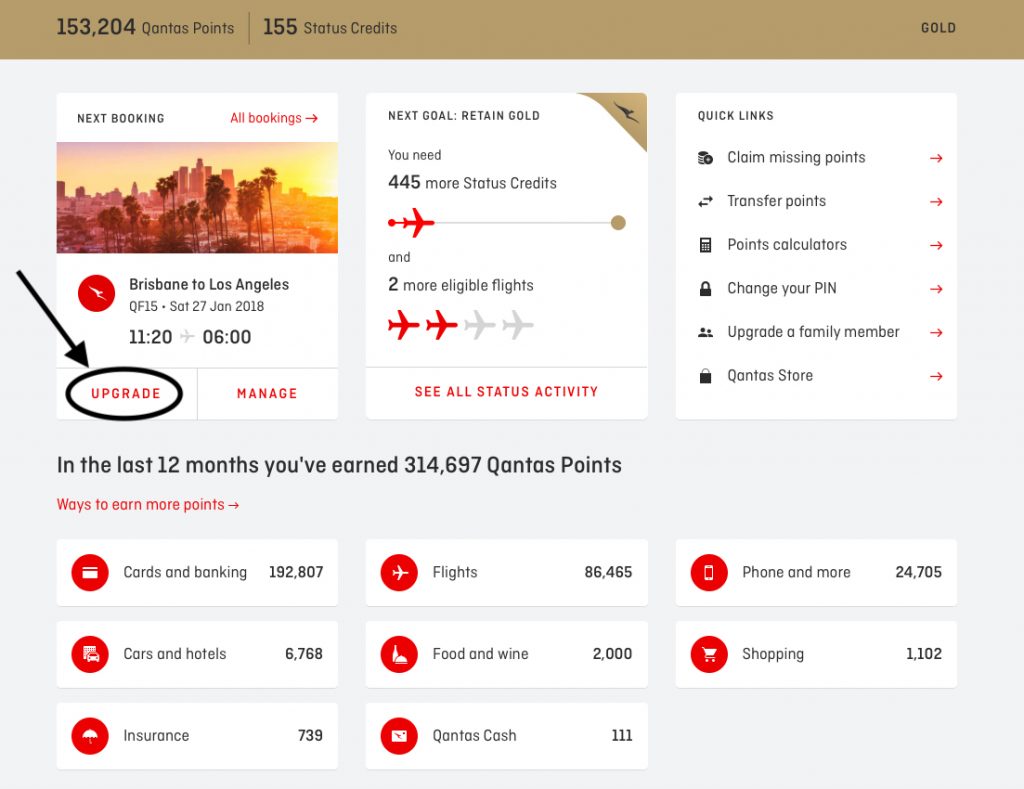Screen dimensions: 1024x789
Task: Click the arrow next to Qantas Store
Action: pyautogui.click(x=936, y=376)
